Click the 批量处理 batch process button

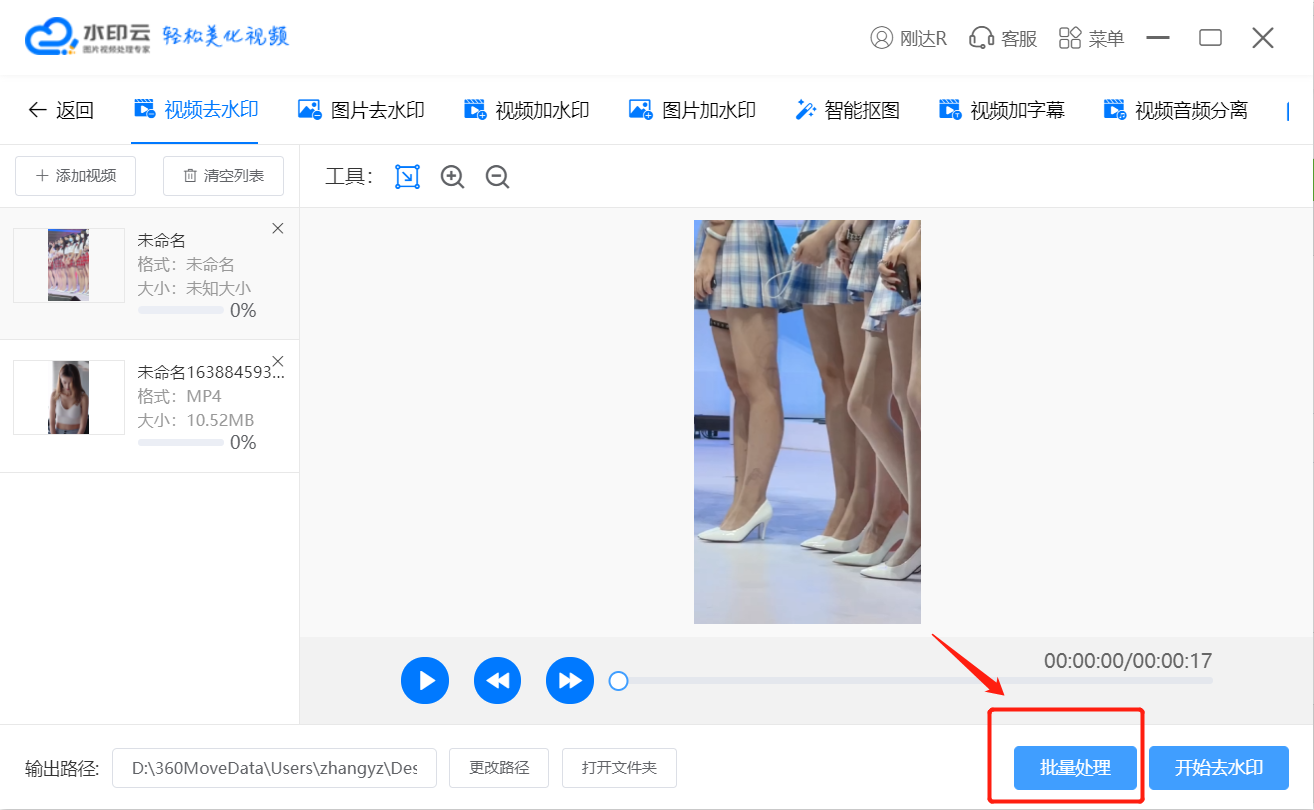(x=1075, y=768)
